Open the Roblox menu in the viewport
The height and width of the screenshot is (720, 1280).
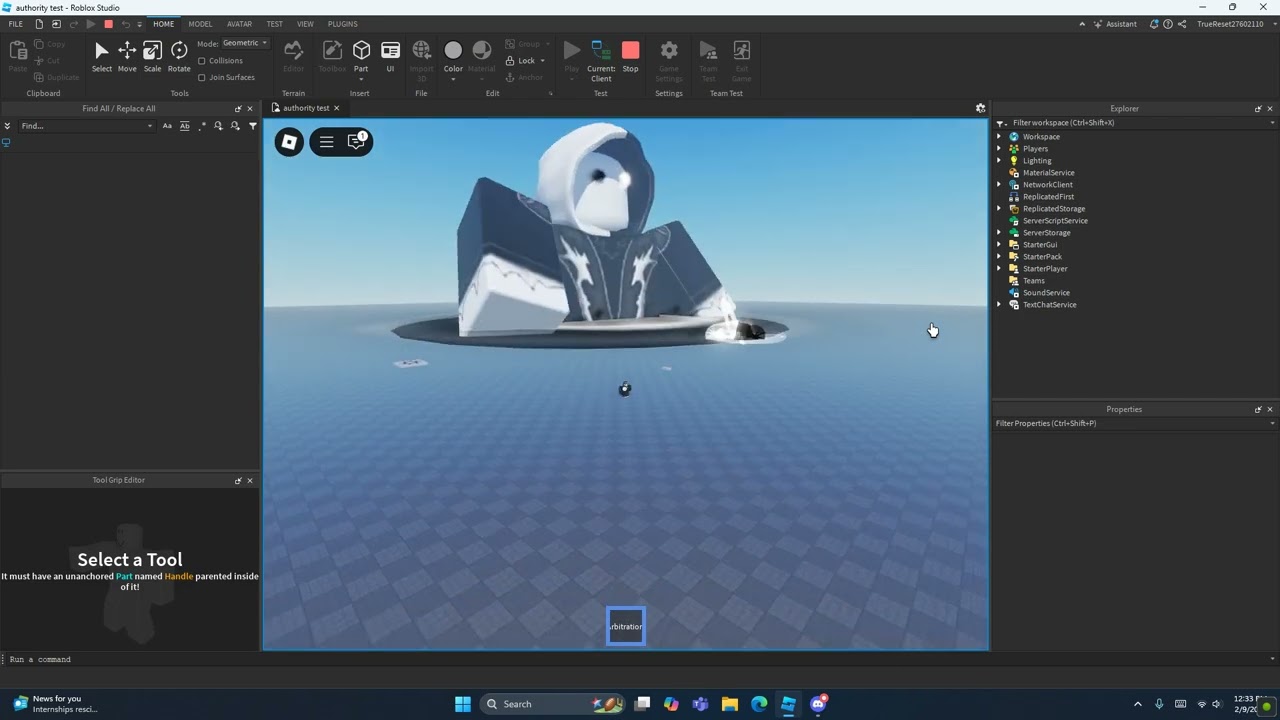pyautogui.click(x=289, y=142)
